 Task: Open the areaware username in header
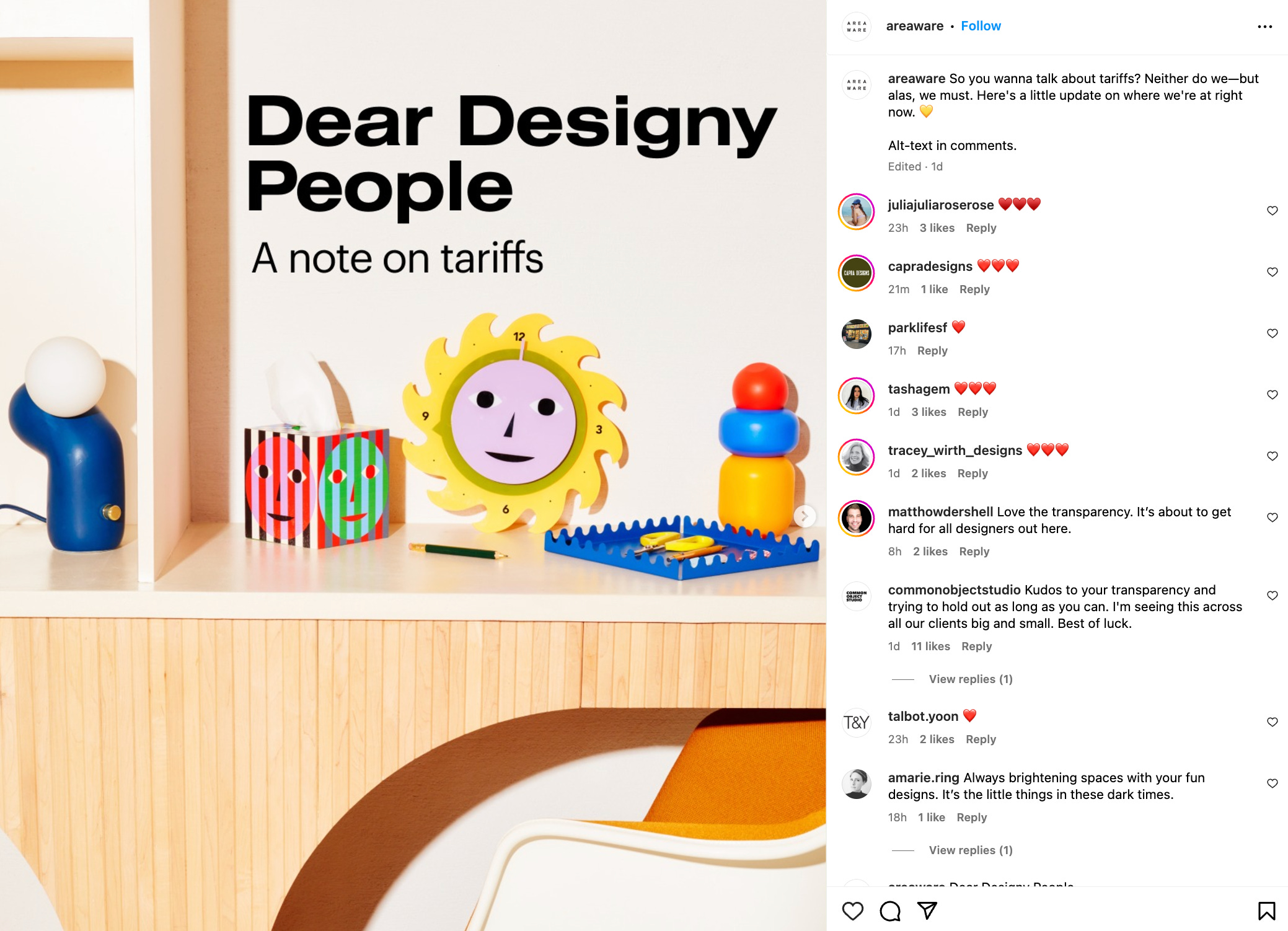(914, 26)
